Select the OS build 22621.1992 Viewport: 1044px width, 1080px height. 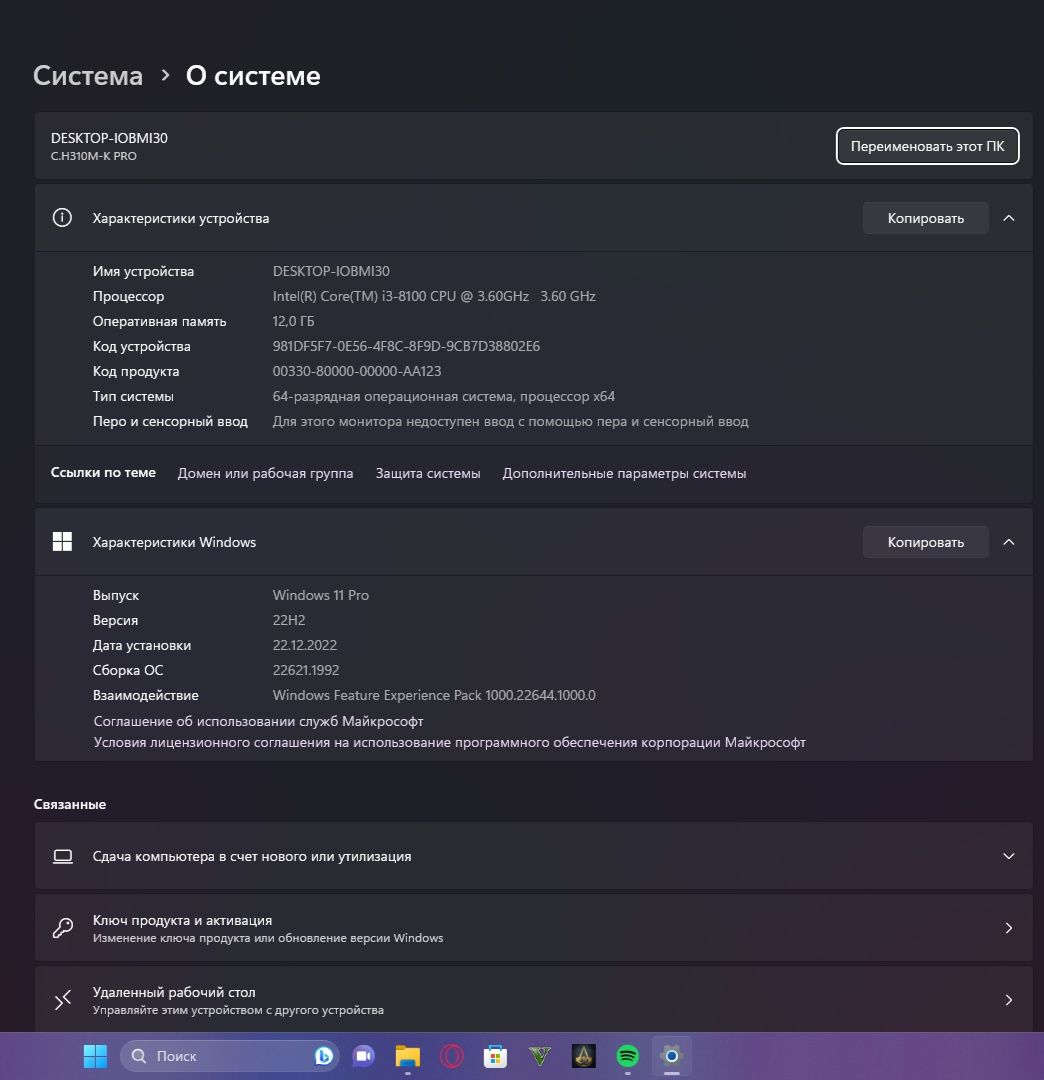coord(306,670)
